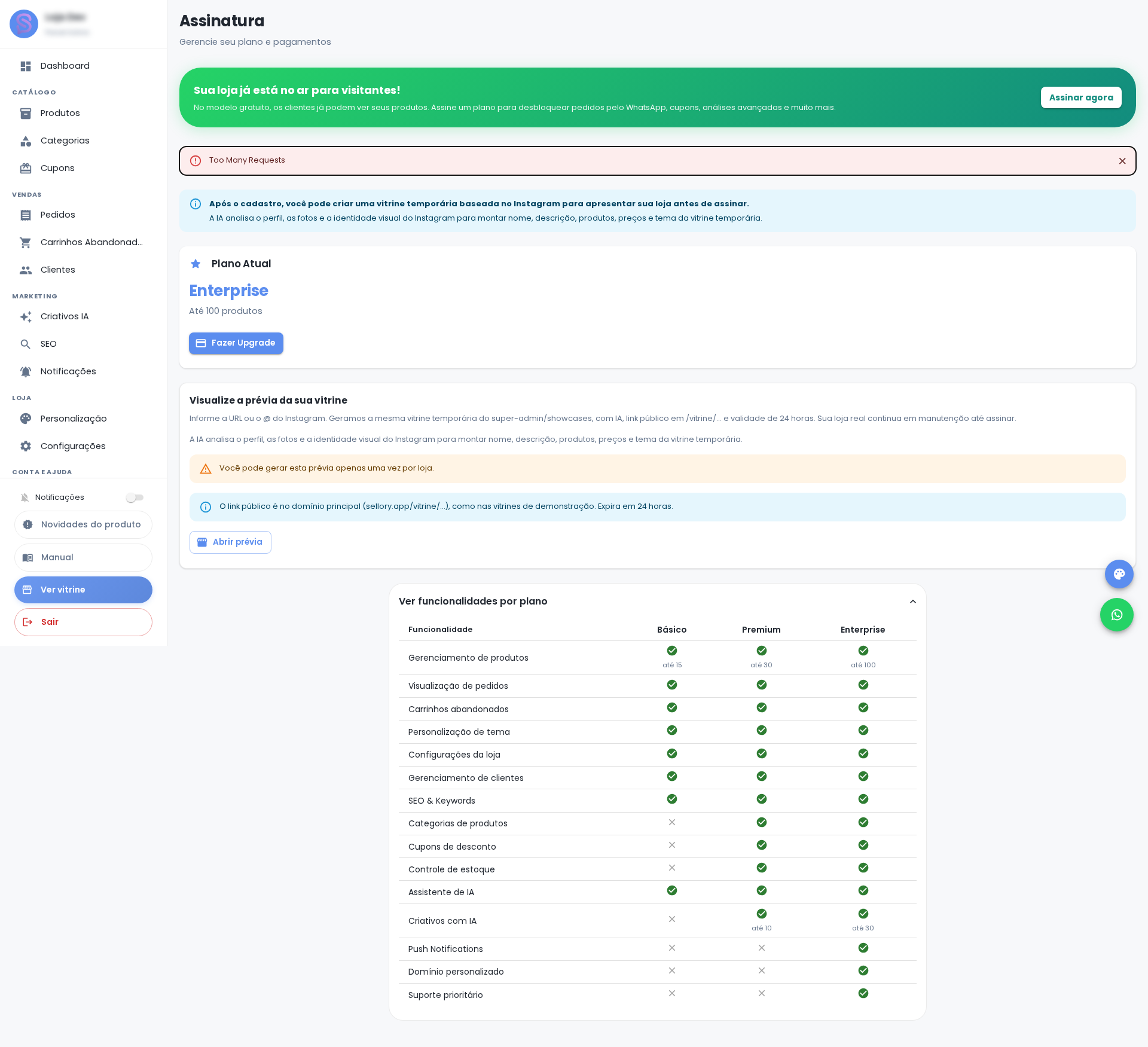Click the Fazer Upgrade button
1148x1047 pixels.
[236, 343]
